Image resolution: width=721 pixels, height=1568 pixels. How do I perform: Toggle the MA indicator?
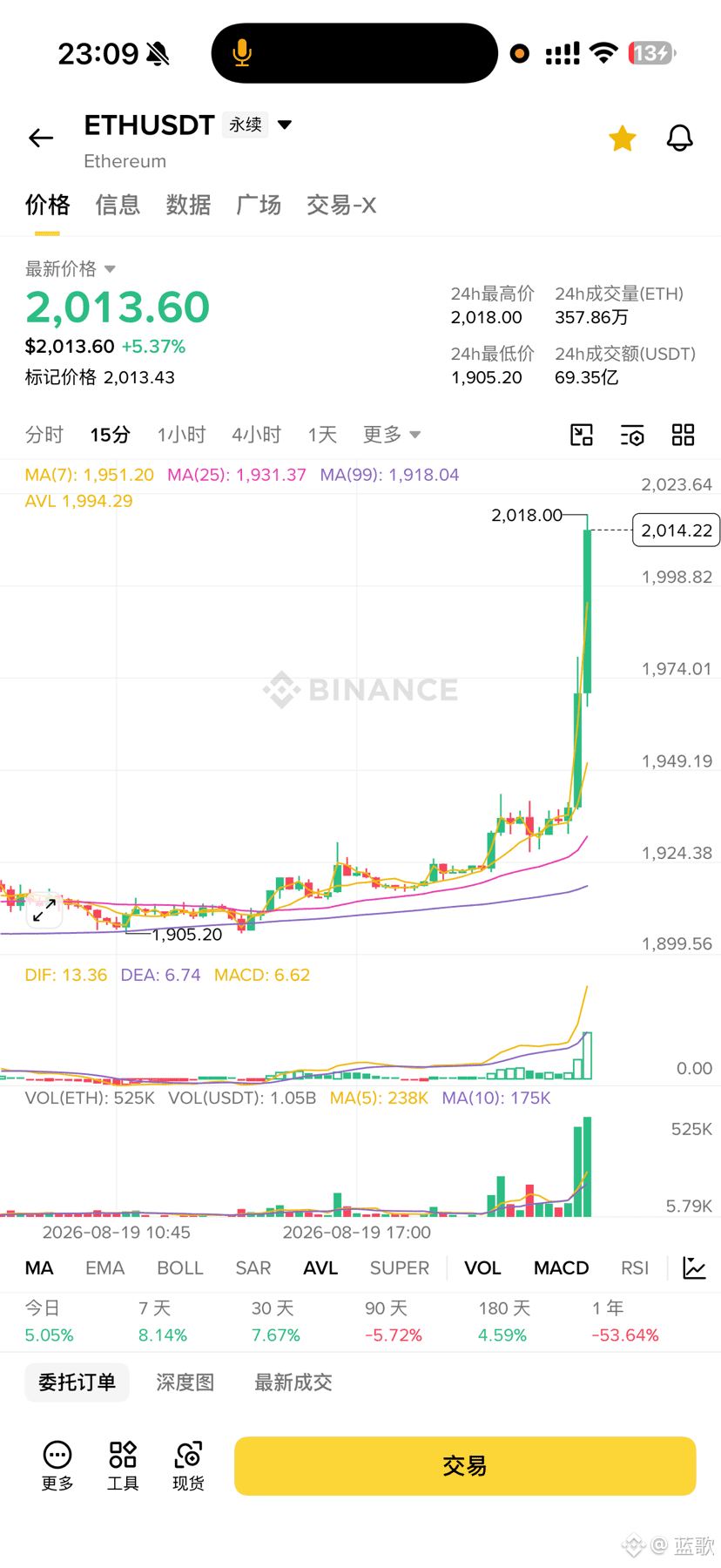tap(39, 1268)
